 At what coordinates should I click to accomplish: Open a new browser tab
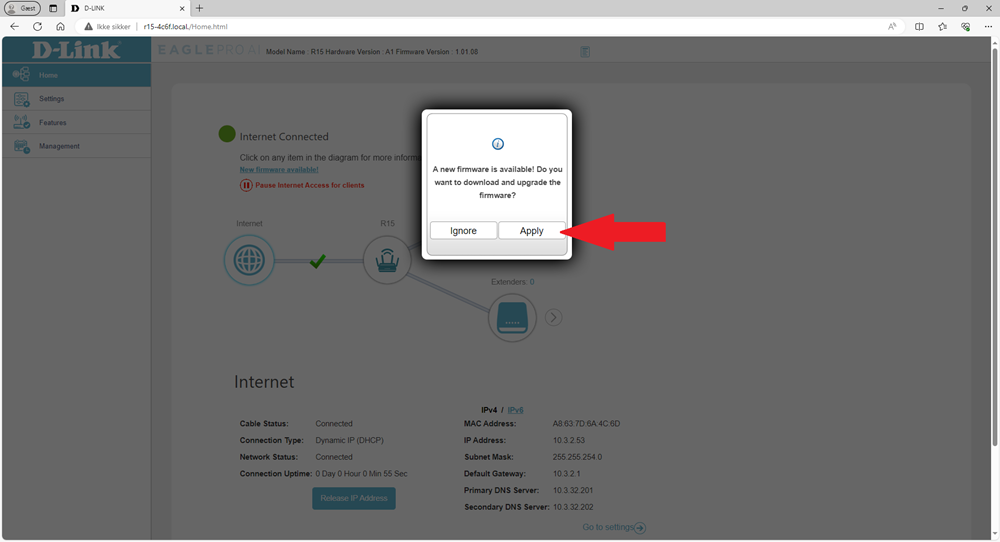point(200,8)
